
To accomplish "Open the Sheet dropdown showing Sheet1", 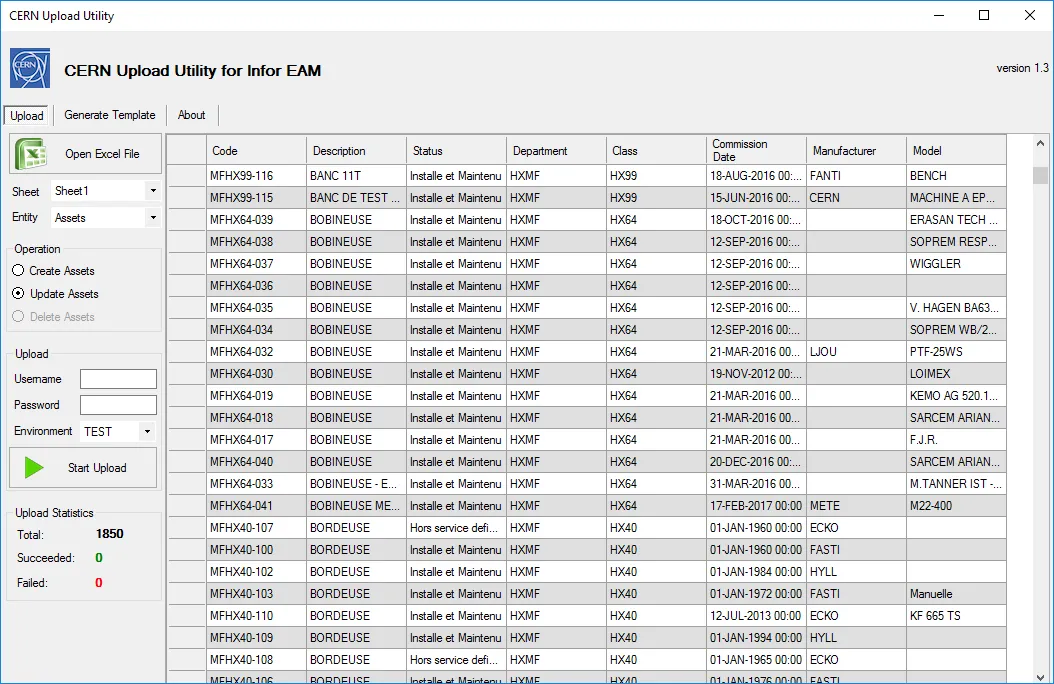I will (106, 191).
